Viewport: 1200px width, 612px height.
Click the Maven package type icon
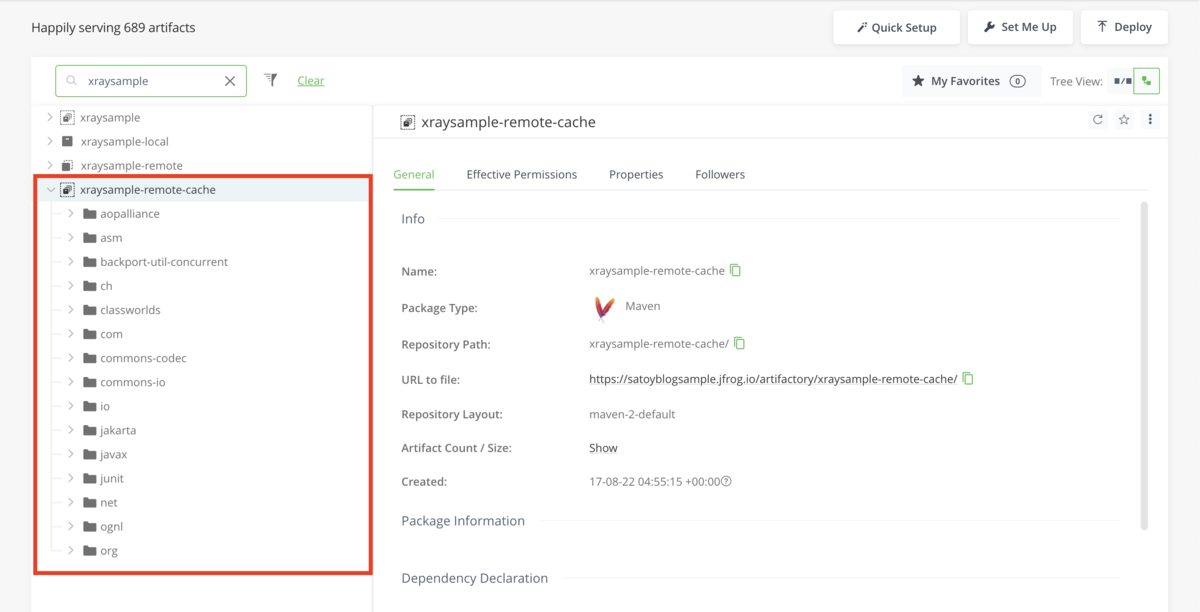[x=604, y=307]
